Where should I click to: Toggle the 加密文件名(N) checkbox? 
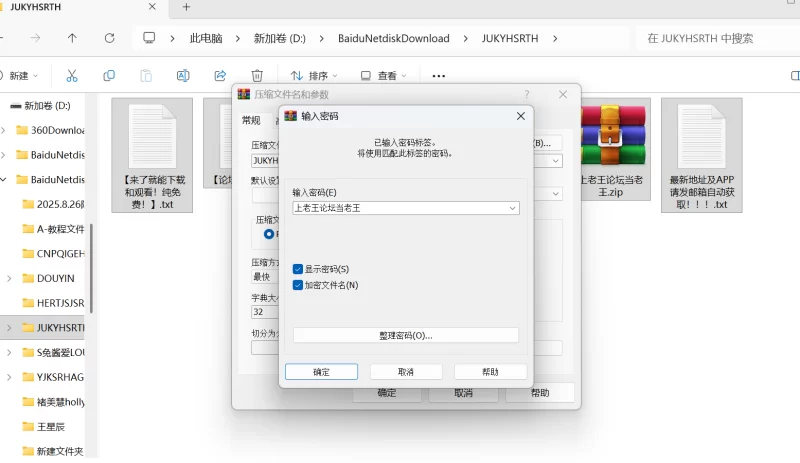click(298, 285)
